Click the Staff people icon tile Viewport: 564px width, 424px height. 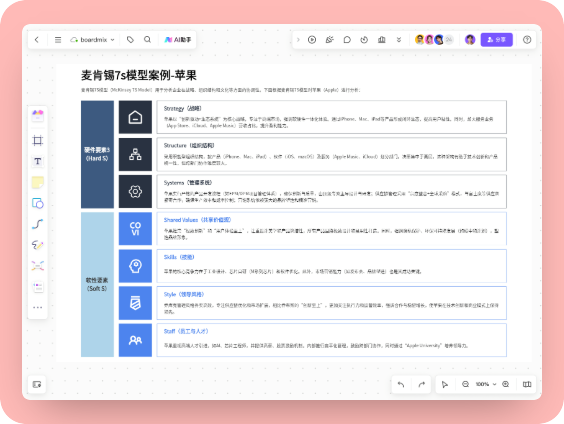(x=135, y=340)
